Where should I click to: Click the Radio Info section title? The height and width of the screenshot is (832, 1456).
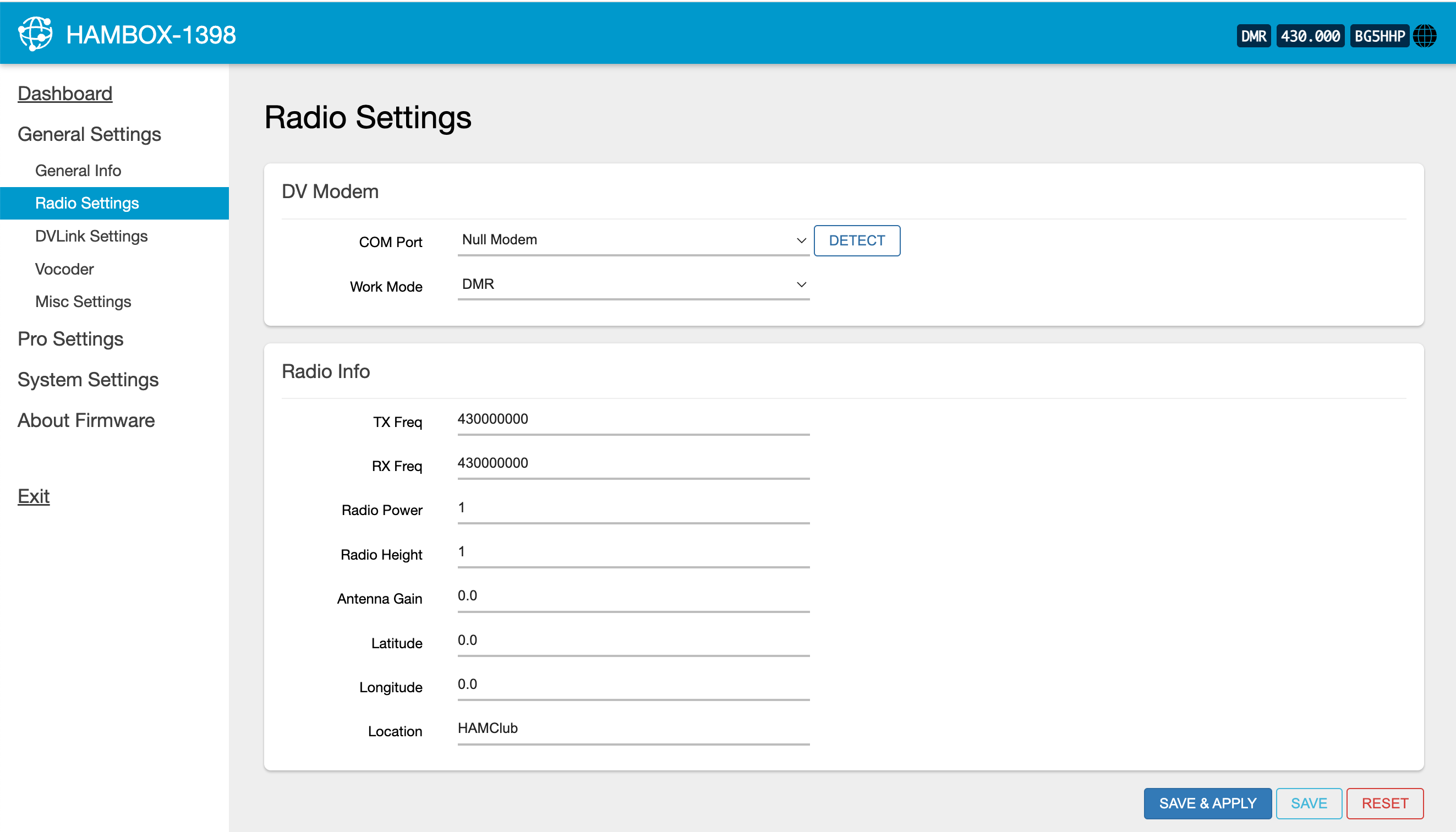[x=326, y=371]
